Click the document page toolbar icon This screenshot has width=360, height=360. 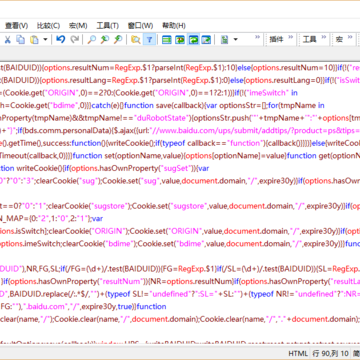[x=225, y=40]
